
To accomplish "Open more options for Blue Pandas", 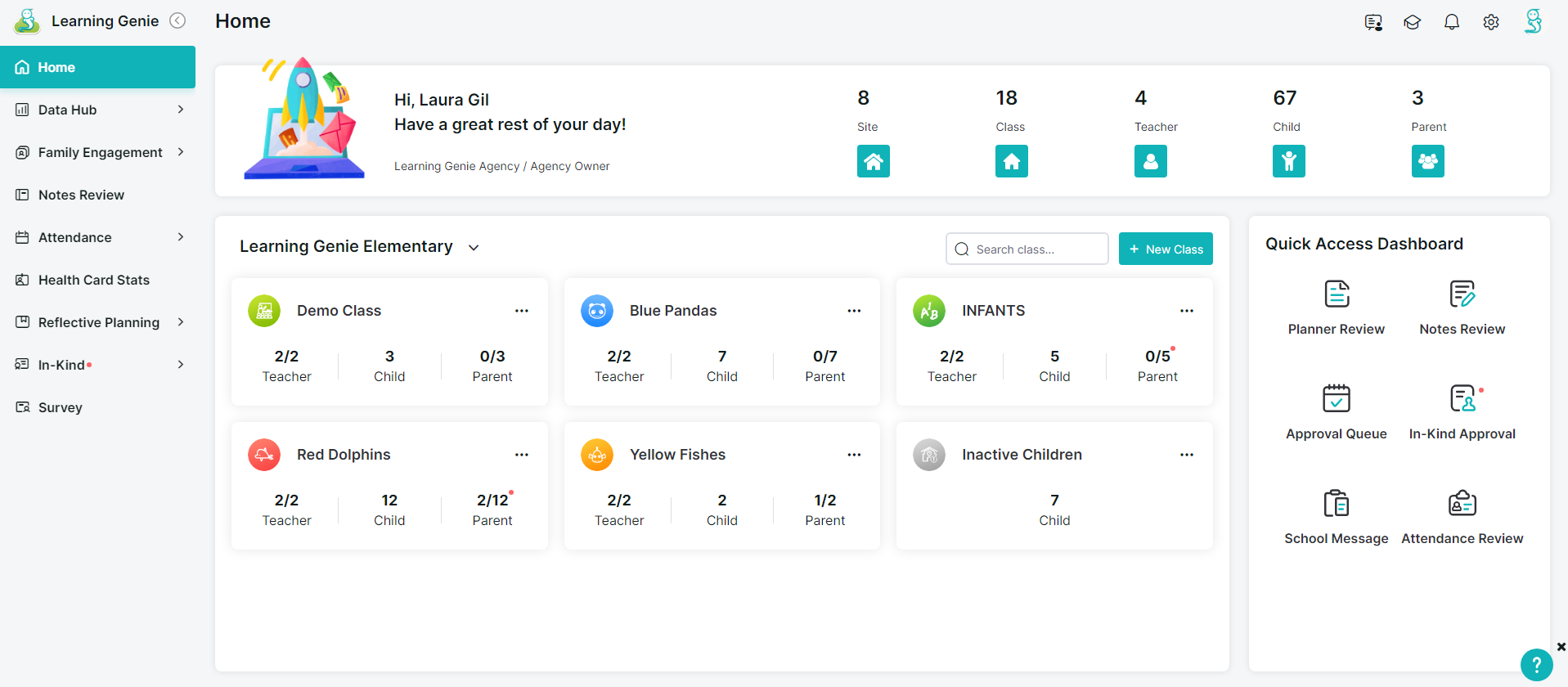I will [854, 311].
